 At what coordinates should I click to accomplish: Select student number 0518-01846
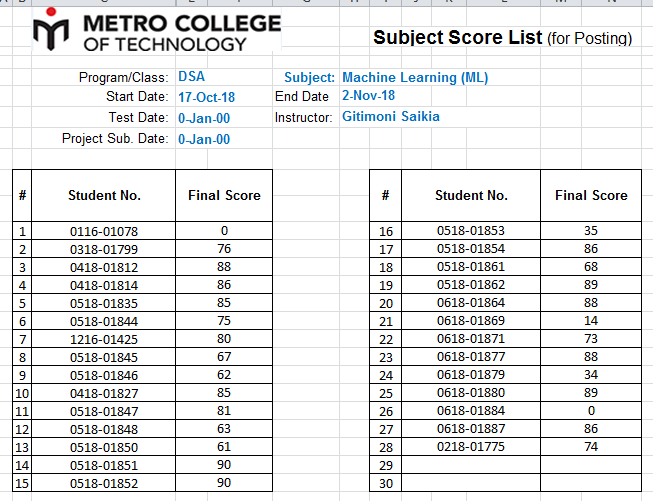click(x=104, y=375)
